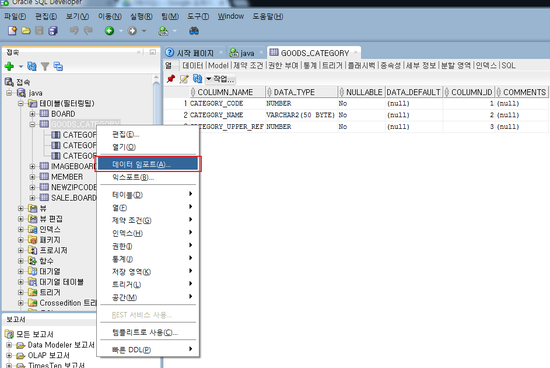Expand the Data Modeler 보고서 node
Image resolution: width=550 pixels, height=368 pixels.
(x=9, y=345)
